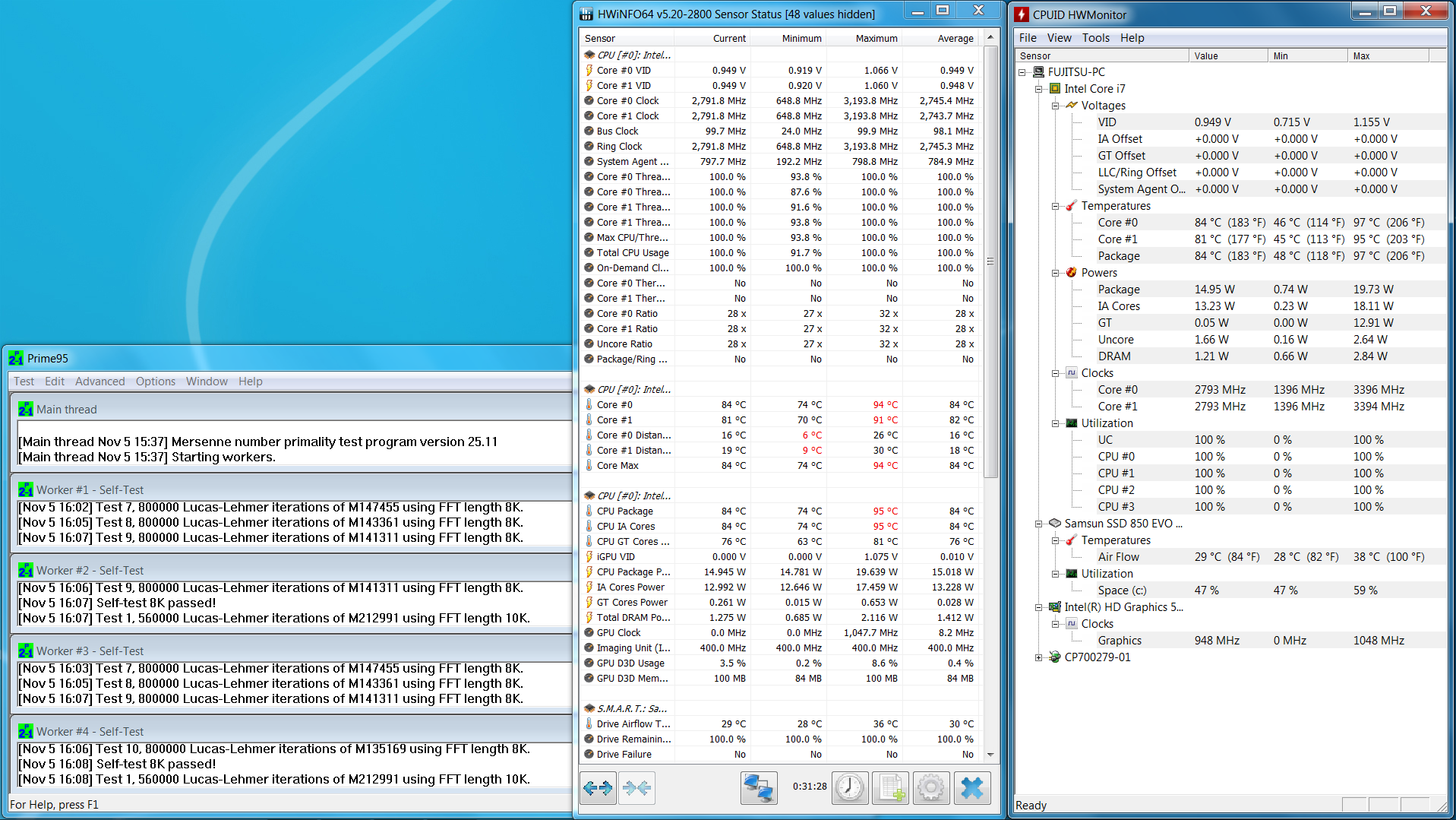Collapse the Powers group in HWMonitor
This screenshot has height=820, width=1456.
[1056, 273]
